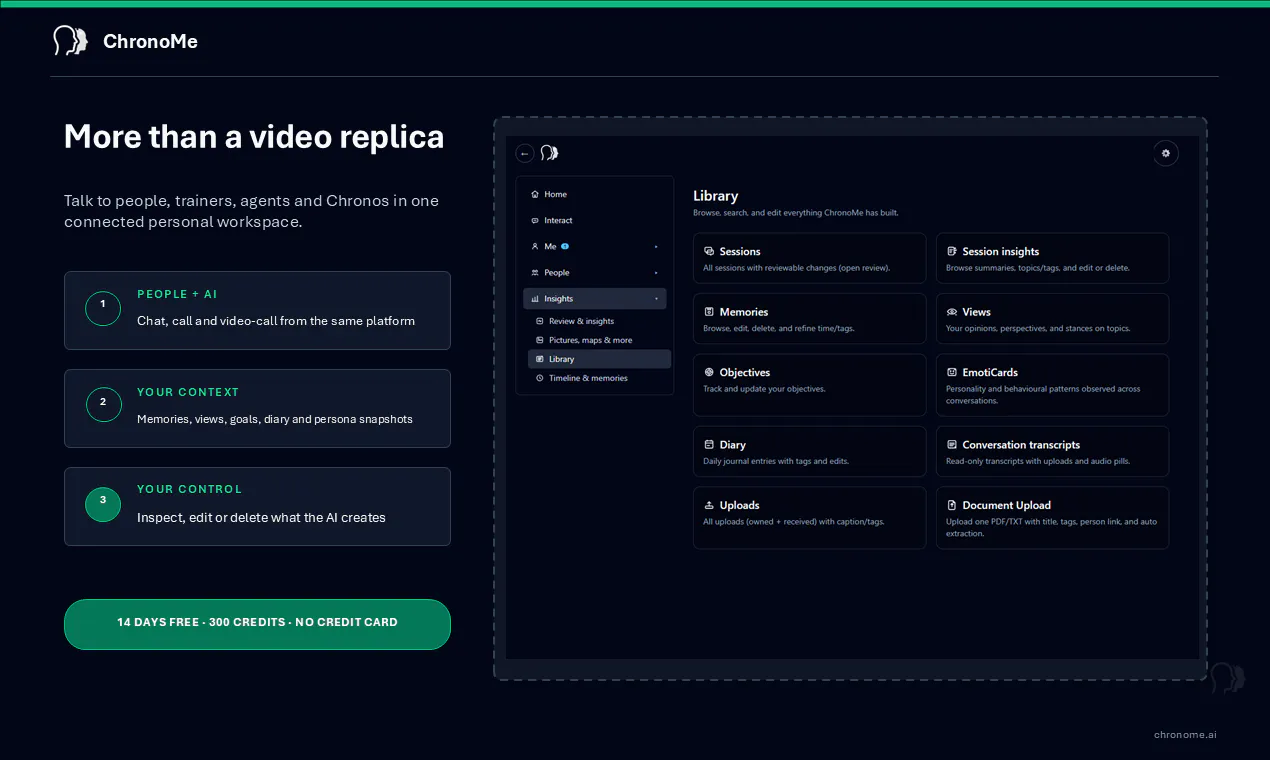Screen dimensions: 1270x760
Task: Open settings with the gear icon
Action: click(x=1165, y=153)
